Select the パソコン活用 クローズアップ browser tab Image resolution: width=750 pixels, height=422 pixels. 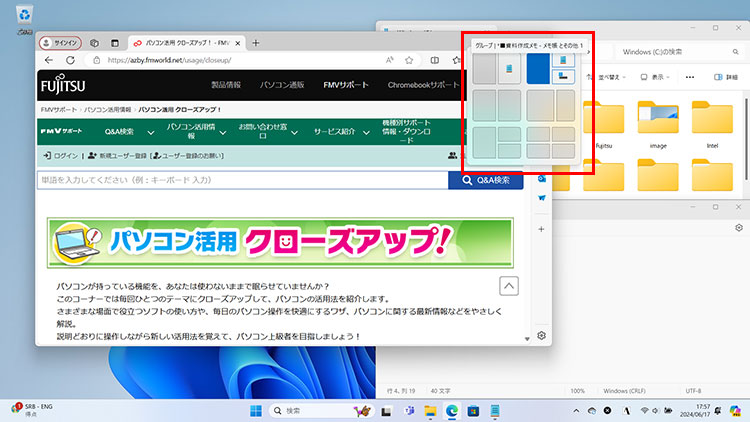click(185, 44)
